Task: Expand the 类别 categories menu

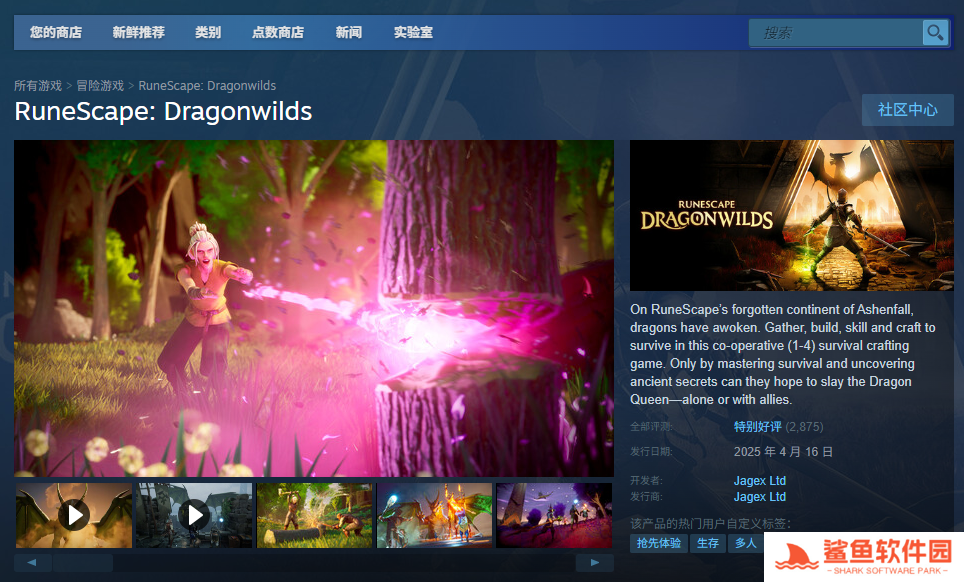Action: click(208, 33)
